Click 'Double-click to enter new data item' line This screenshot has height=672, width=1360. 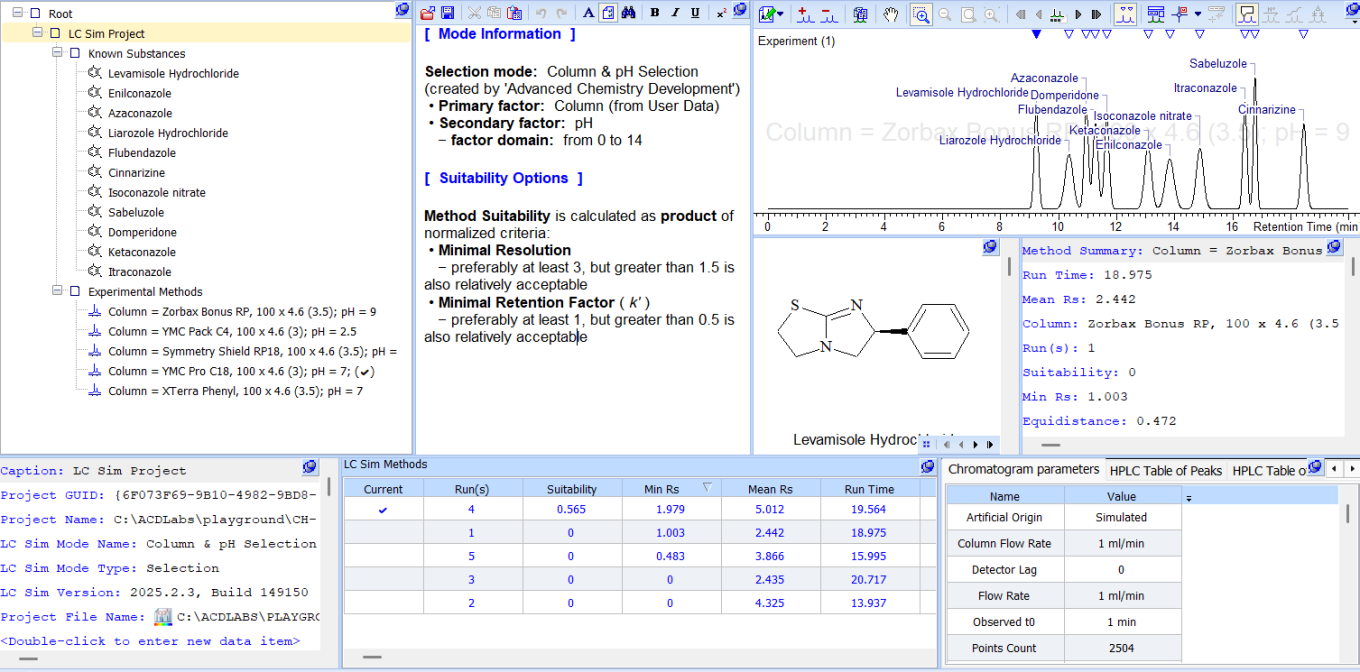[150, 641]
